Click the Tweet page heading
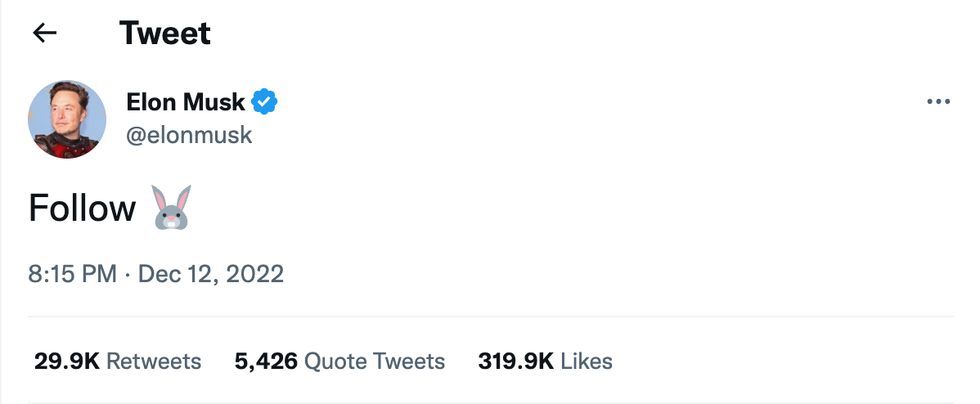 tap(165, 33)
